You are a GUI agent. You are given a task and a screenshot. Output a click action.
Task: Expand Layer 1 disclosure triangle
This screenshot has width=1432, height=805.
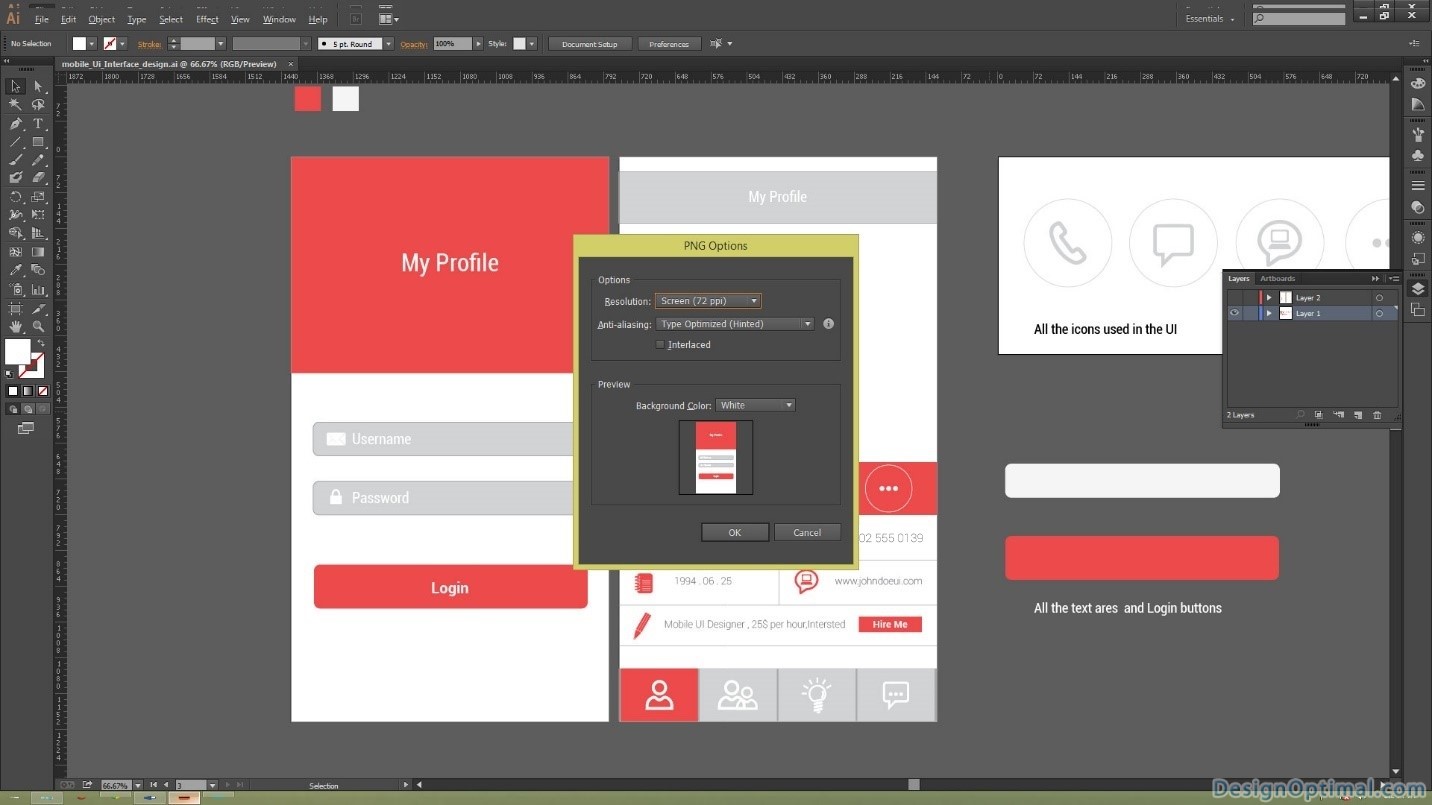pos(1269,313)
